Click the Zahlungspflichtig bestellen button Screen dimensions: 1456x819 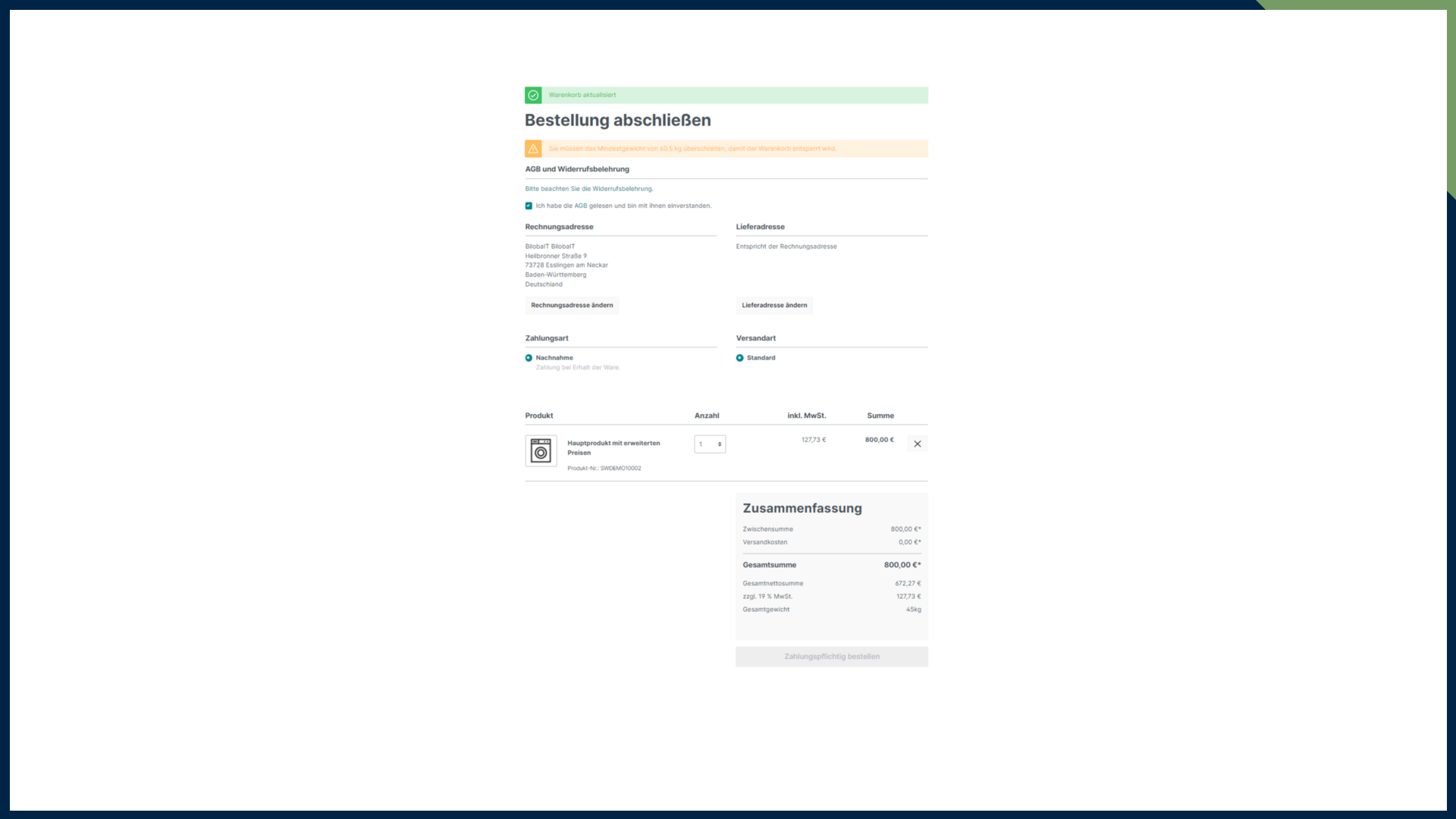pos(831,656)
